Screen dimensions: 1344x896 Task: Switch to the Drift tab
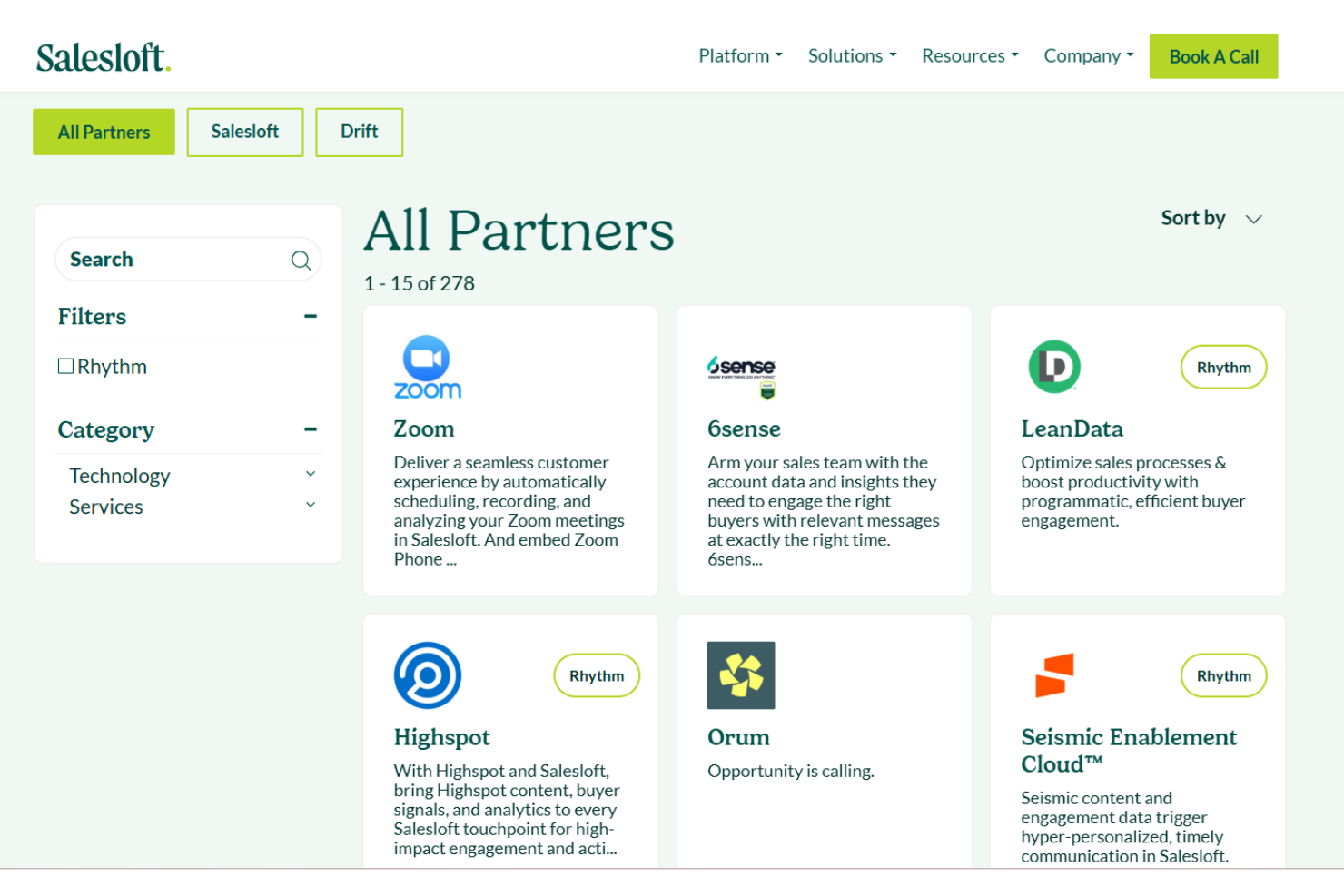pos(360,133)
